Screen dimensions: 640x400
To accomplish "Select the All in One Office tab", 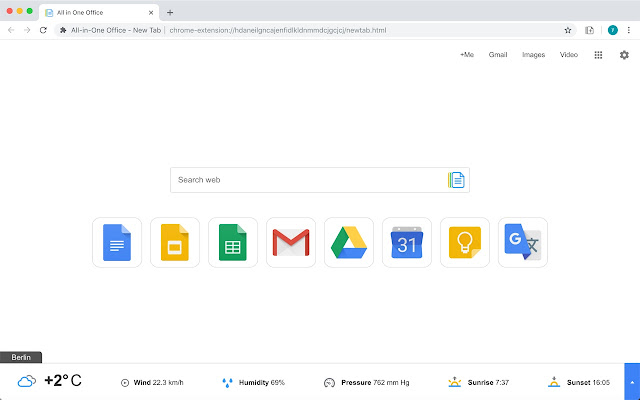I will (99, 13).
